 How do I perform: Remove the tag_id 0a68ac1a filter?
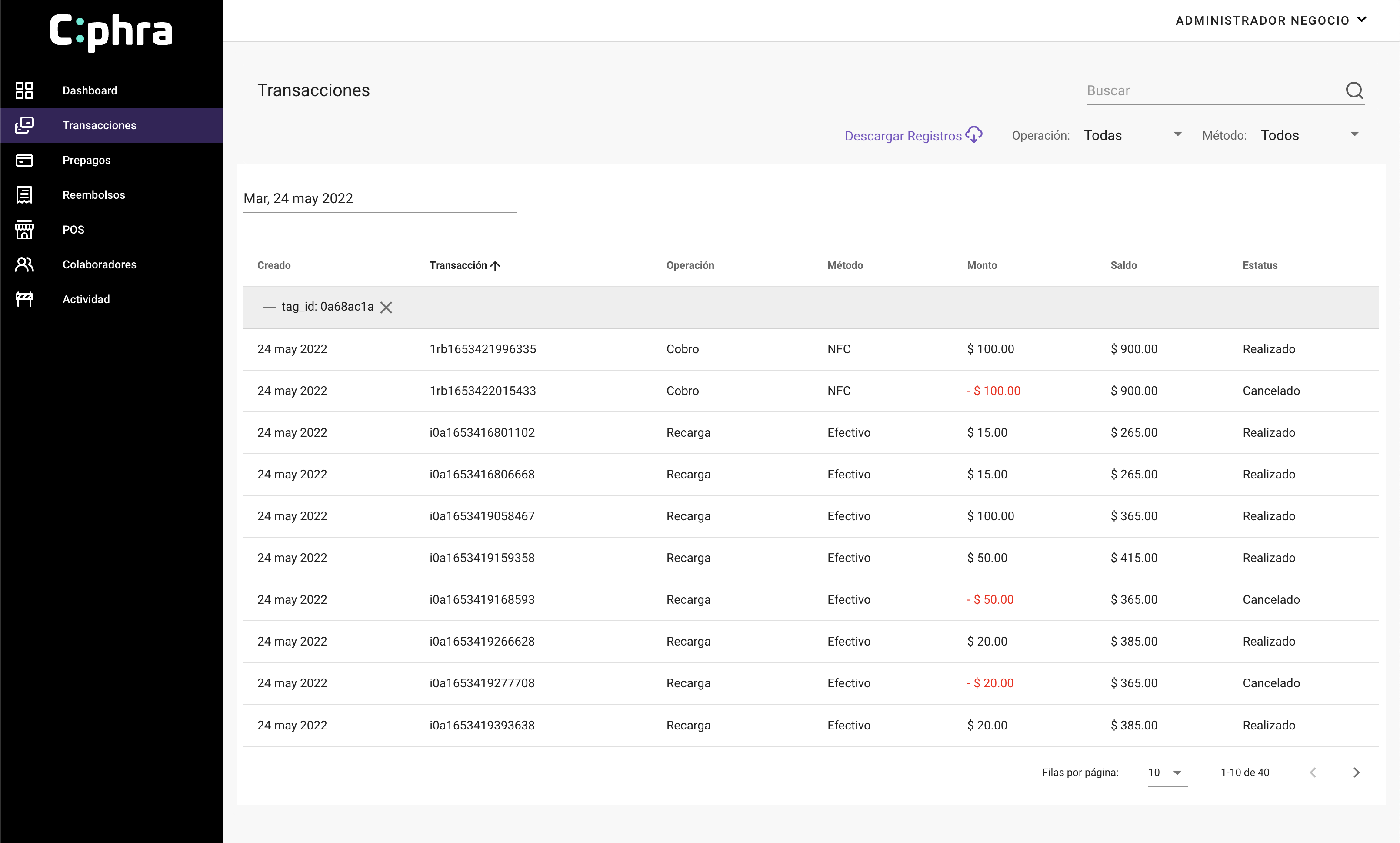click(x=386, y=308)
